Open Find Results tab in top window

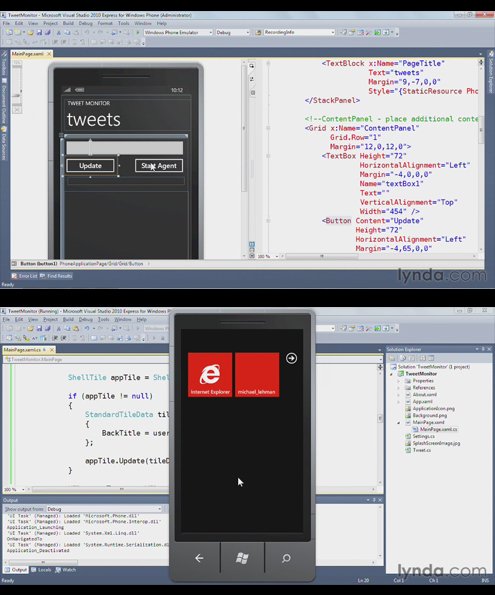(x=56, y=276)
